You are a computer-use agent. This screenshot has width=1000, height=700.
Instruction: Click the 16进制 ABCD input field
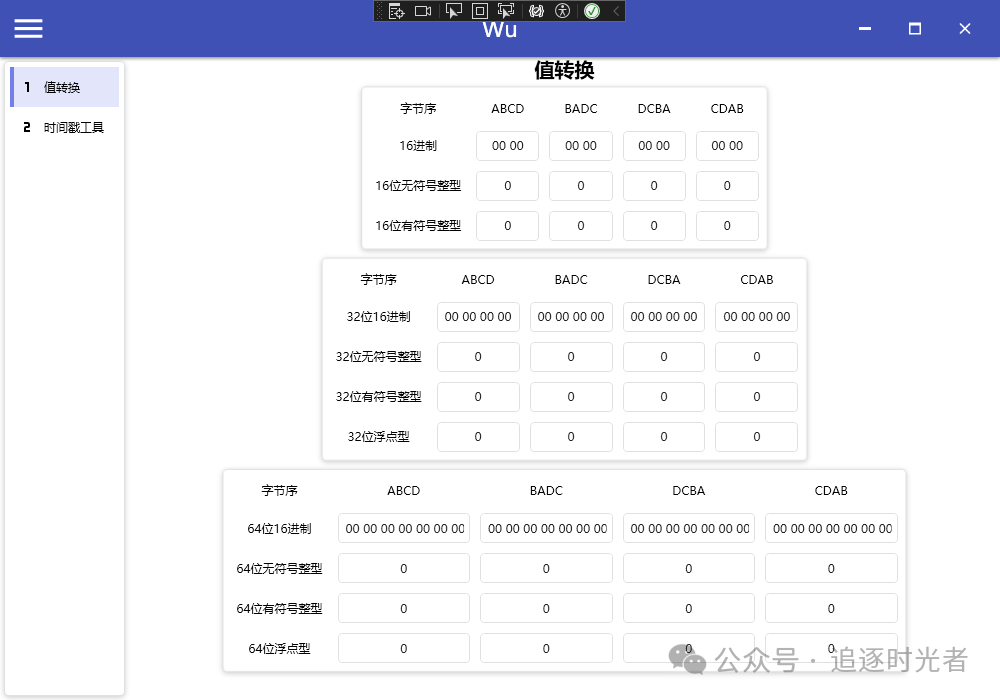click(x=507, y=145)
